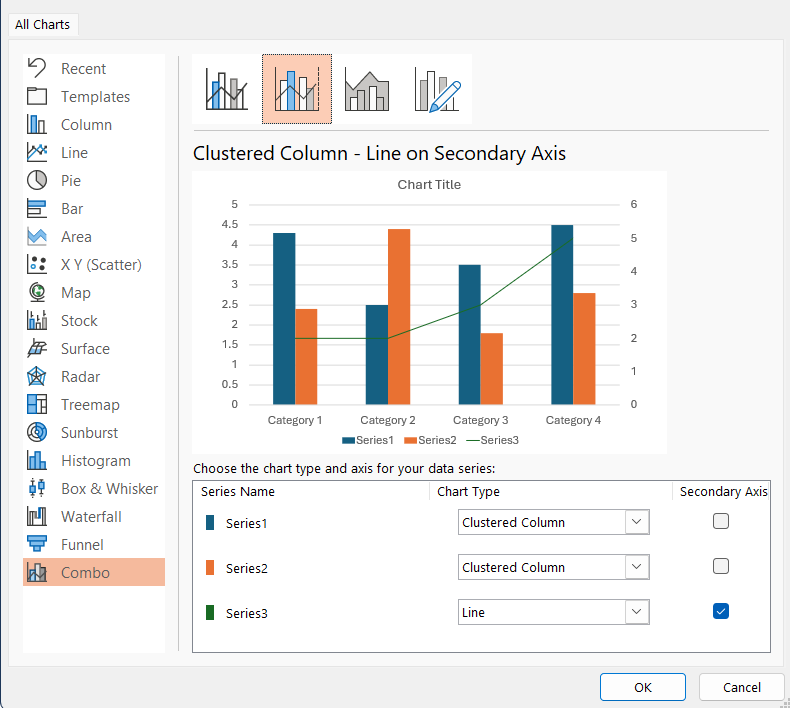Click the Series3 green color swatch
790x708 pixels.
click(210, 612)
